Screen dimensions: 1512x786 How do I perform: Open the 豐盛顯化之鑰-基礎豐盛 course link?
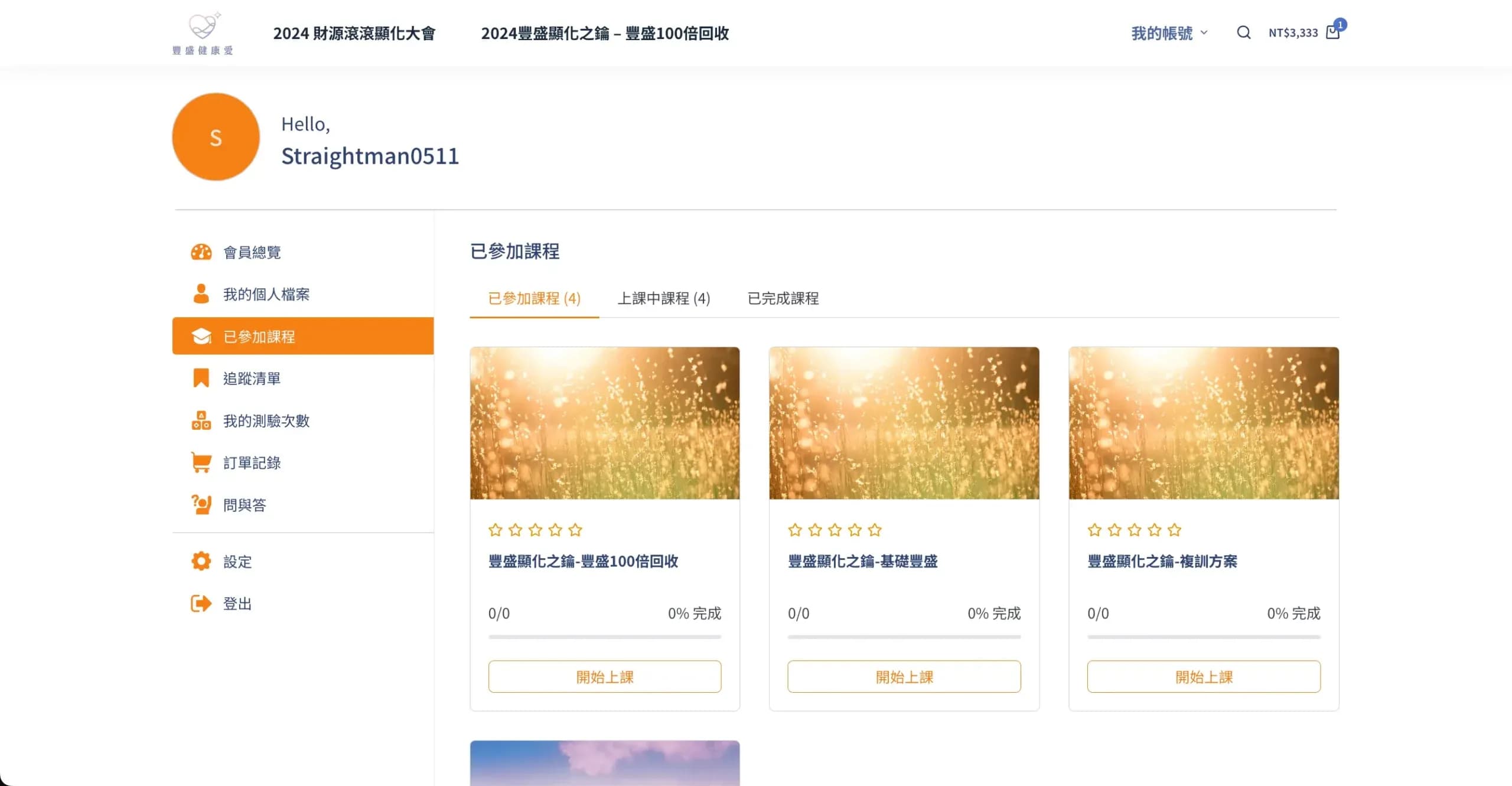(862, 562)
